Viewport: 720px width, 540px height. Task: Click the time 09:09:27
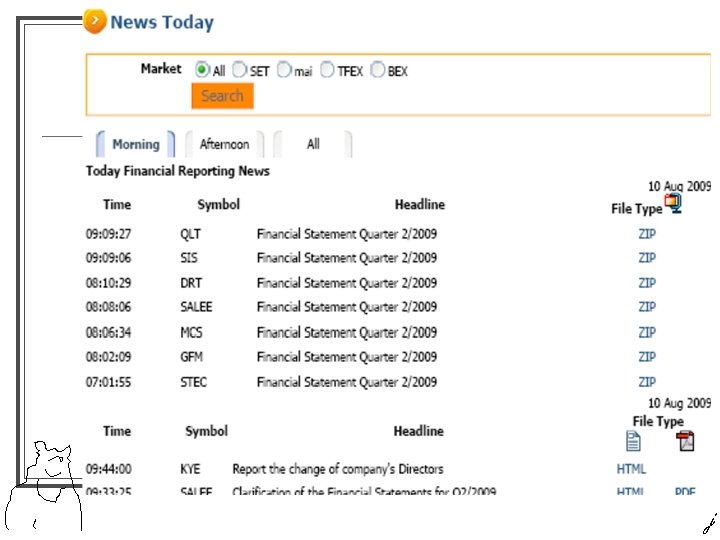pos(108,234)
